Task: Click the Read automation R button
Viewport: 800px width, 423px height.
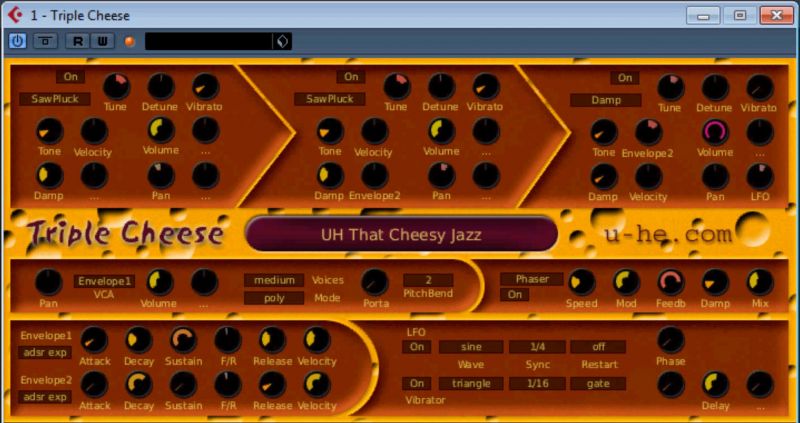Action: [78, 41]
